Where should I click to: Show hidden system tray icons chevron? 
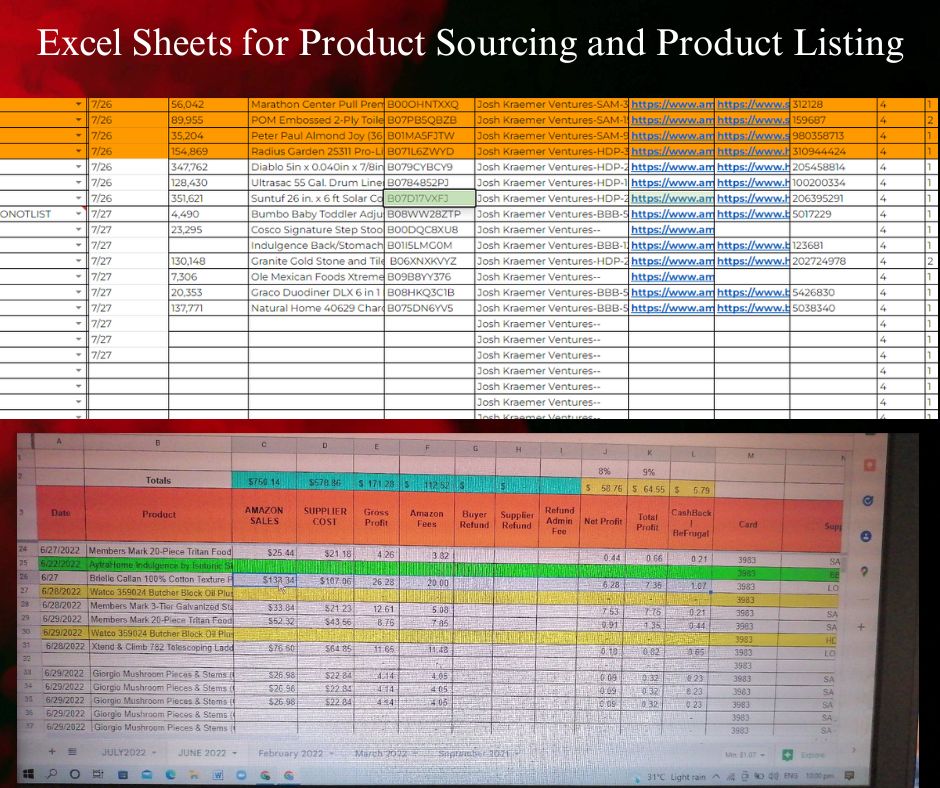click(x=716, y=777)
